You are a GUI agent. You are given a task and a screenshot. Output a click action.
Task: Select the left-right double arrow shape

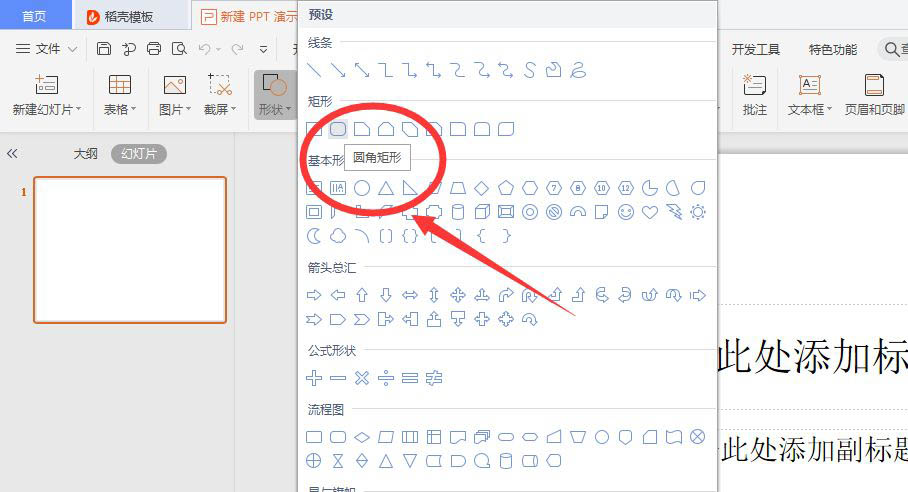pyautogui.click(x=410, y=295)
